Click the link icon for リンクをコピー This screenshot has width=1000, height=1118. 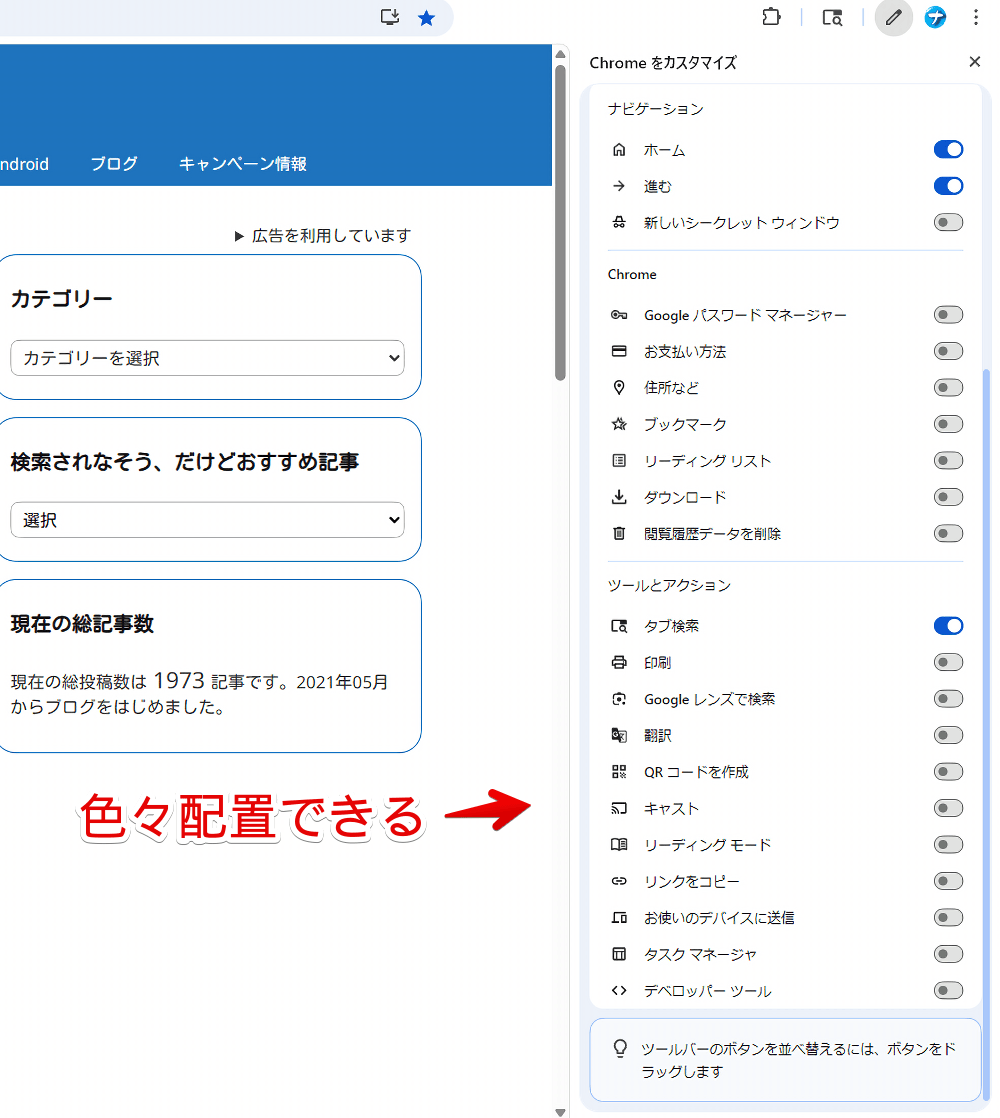coord(619,881)
